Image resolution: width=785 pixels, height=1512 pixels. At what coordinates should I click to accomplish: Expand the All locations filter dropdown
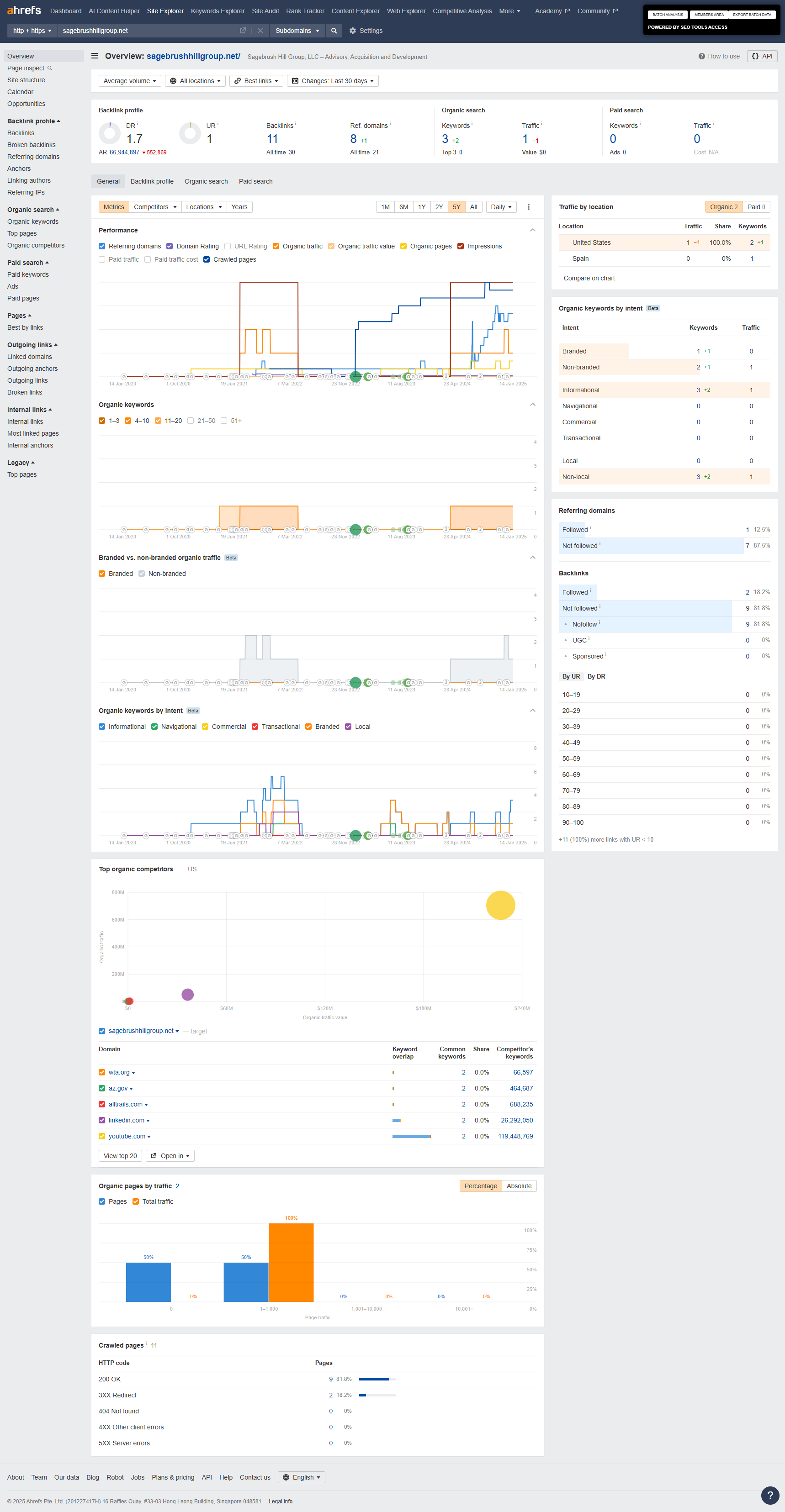[196, 81]
